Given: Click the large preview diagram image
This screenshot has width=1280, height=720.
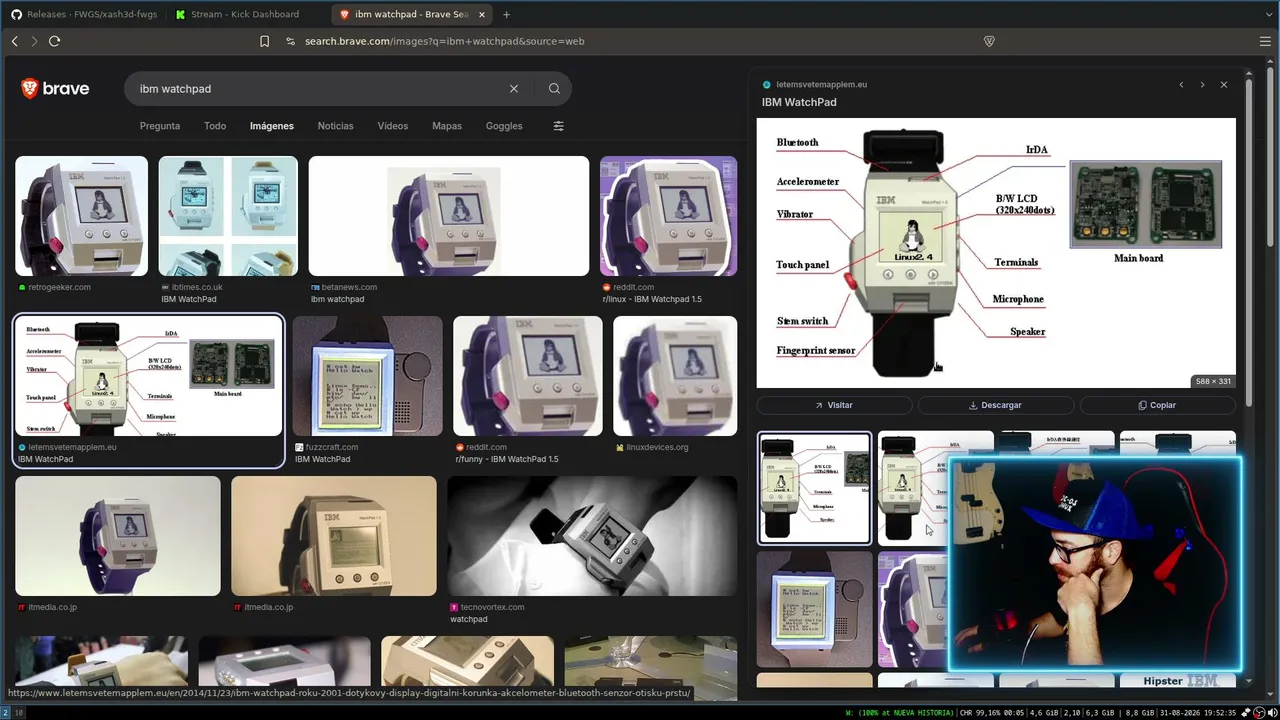Looking at the screenshot, I should [996, 253].
